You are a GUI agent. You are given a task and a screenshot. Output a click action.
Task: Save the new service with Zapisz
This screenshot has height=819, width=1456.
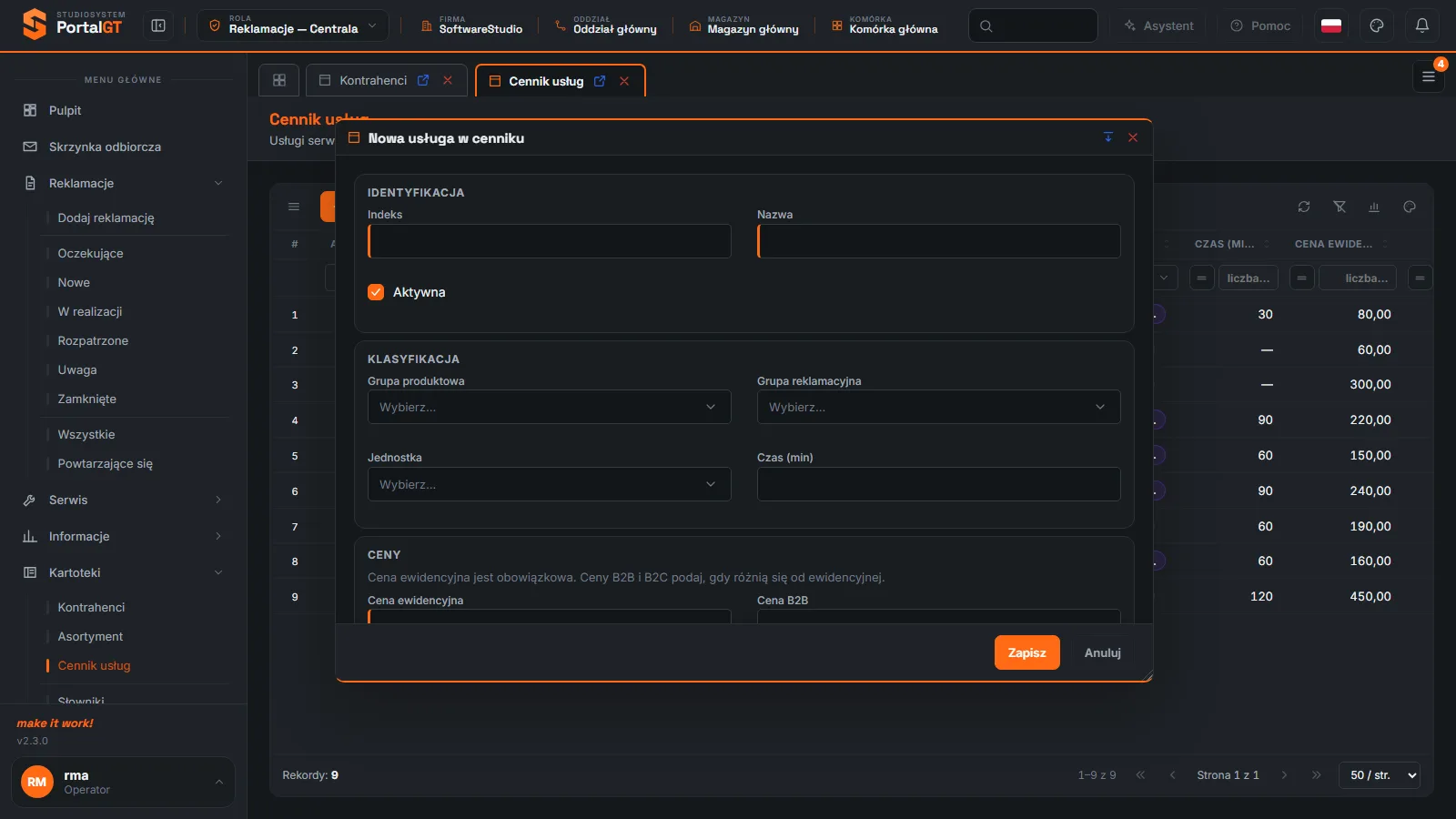(x=1026, y=652)
